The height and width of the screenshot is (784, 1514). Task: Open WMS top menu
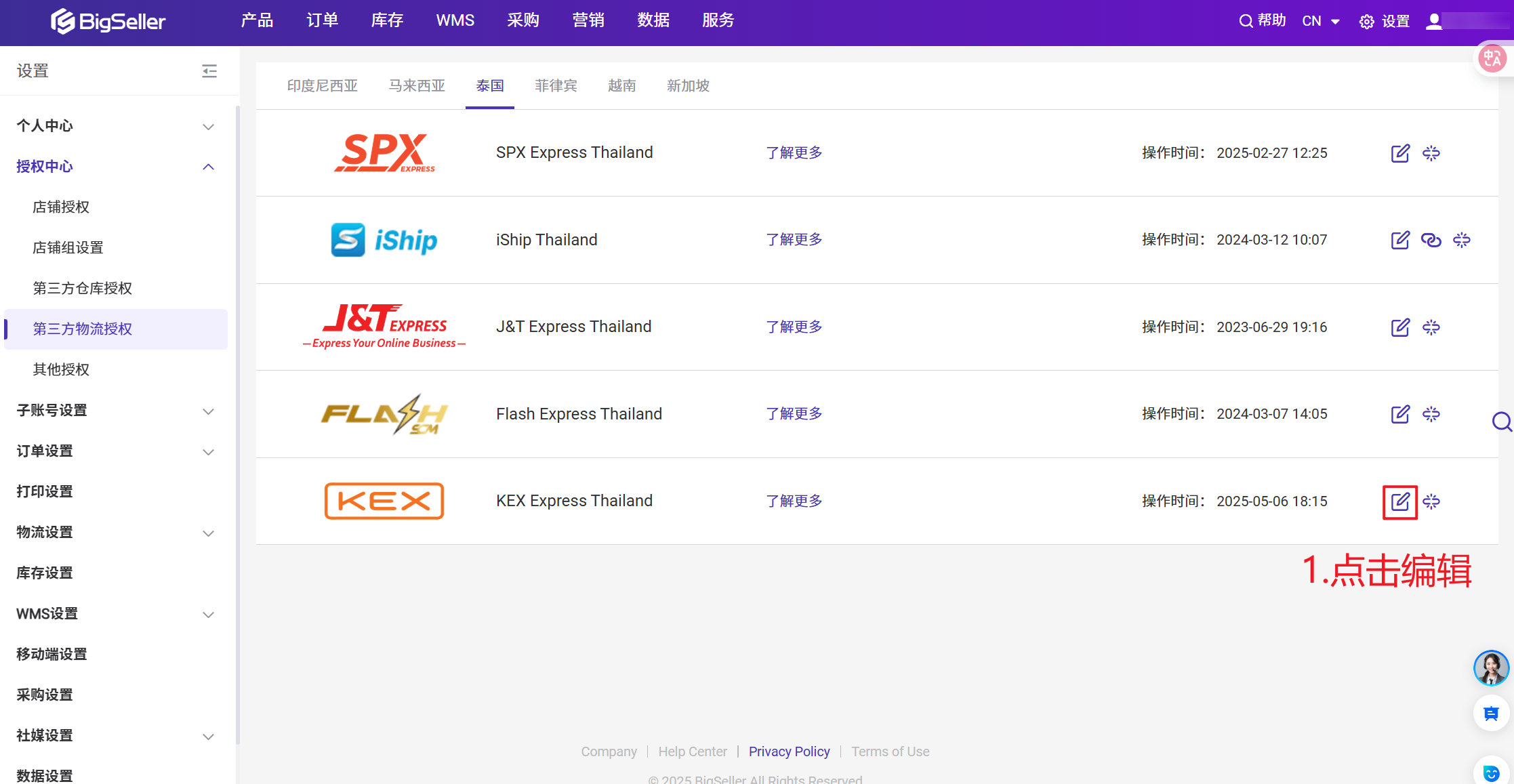click(455, 20)
